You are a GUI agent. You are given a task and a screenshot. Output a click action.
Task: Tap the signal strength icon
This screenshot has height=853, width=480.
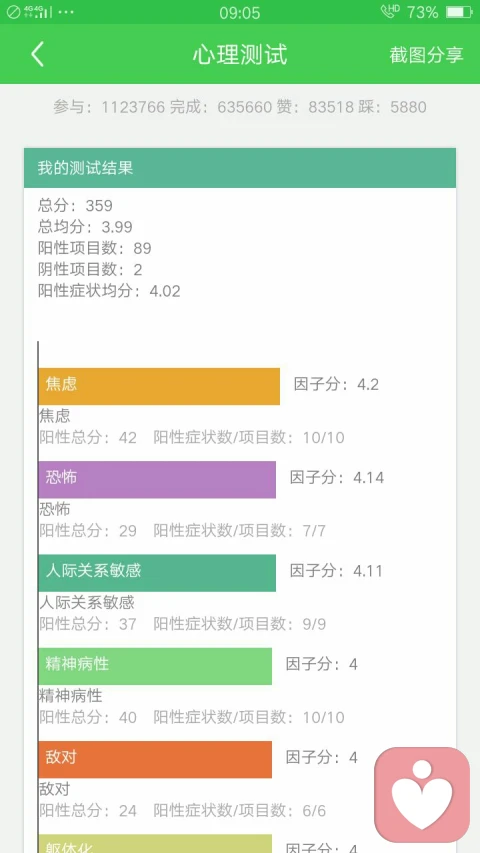point(38,11)
